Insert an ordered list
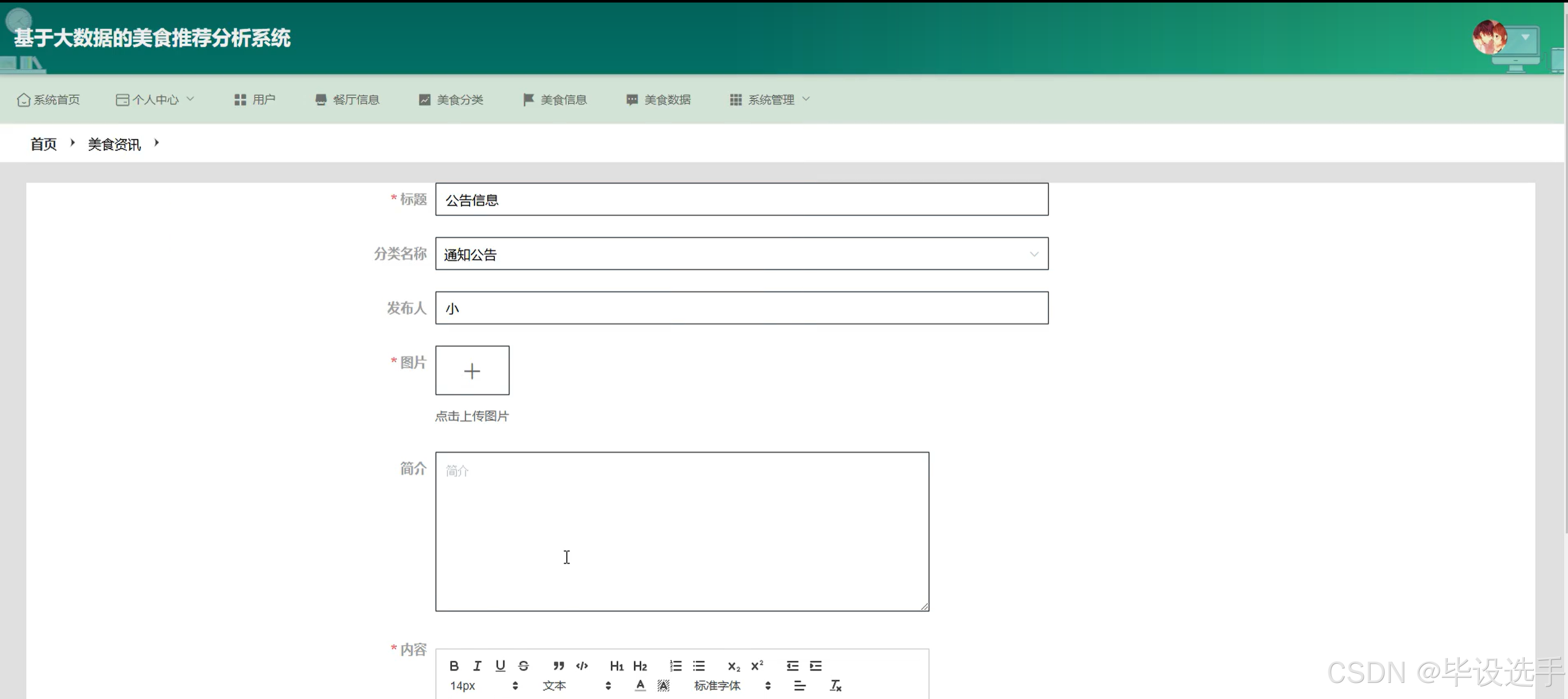Viewport: 1568px width, 699px height. (x=676, y=666)
